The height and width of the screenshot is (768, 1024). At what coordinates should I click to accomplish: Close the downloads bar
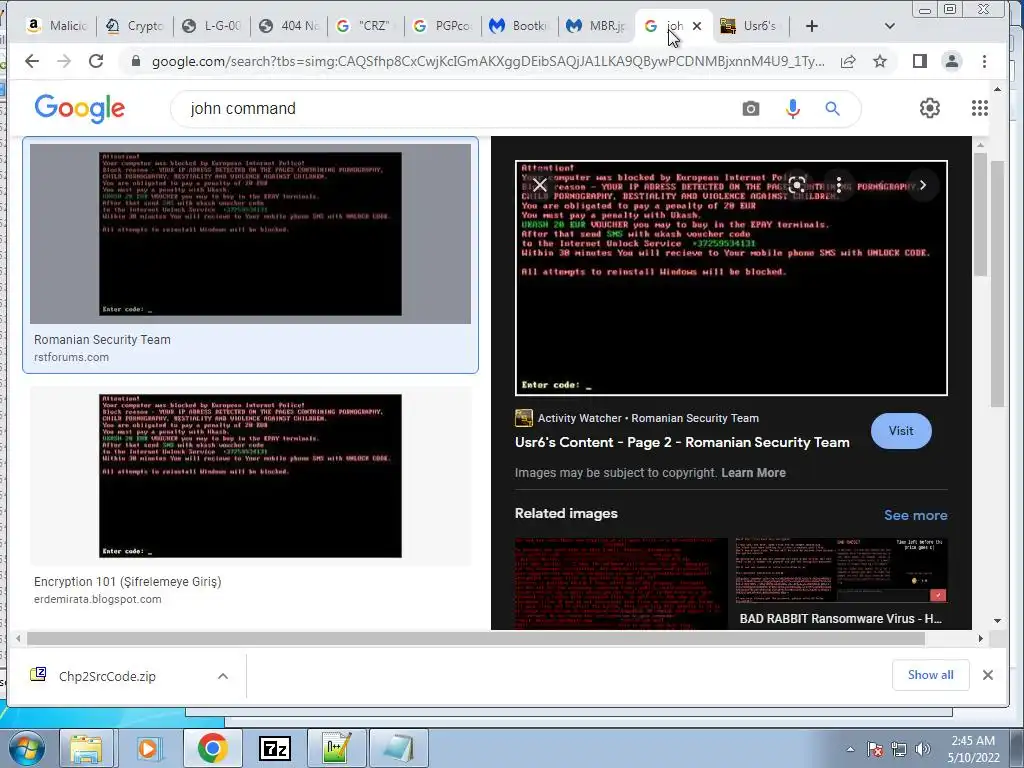(987, 675)
